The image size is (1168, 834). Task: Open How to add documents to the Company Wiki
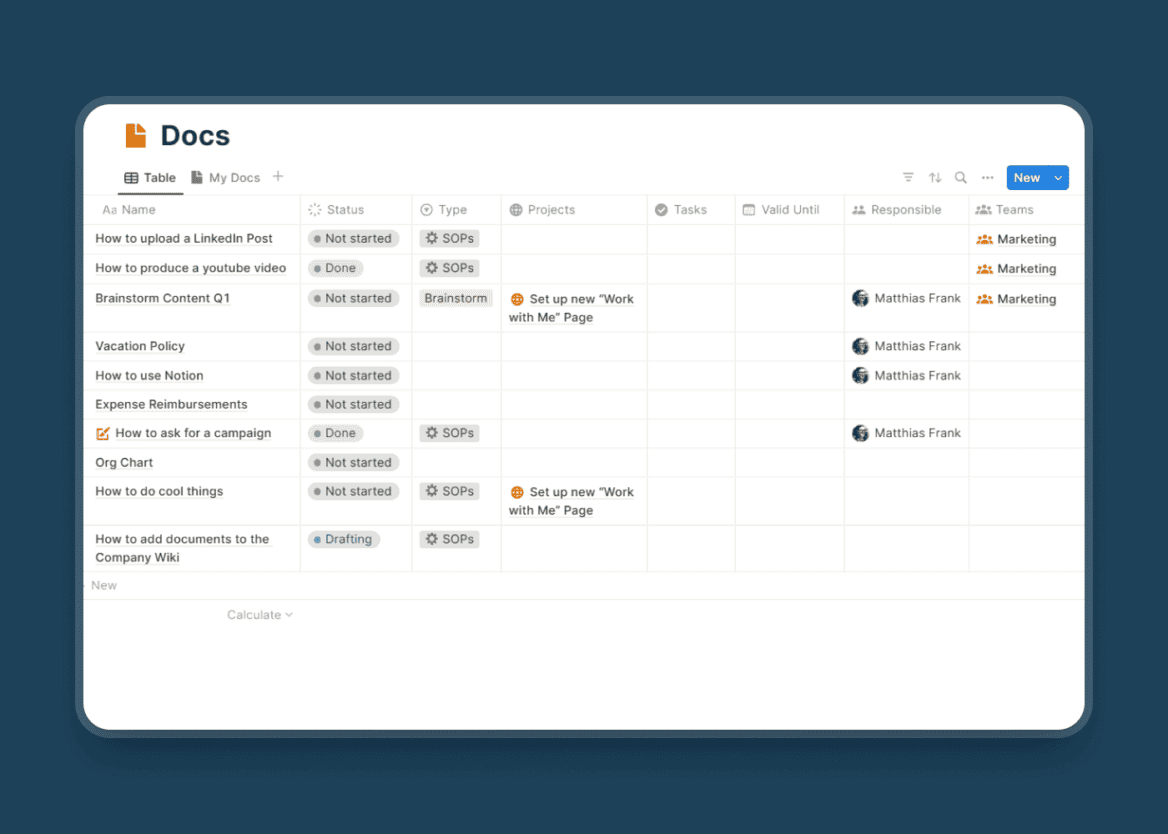tap(182, 548)
